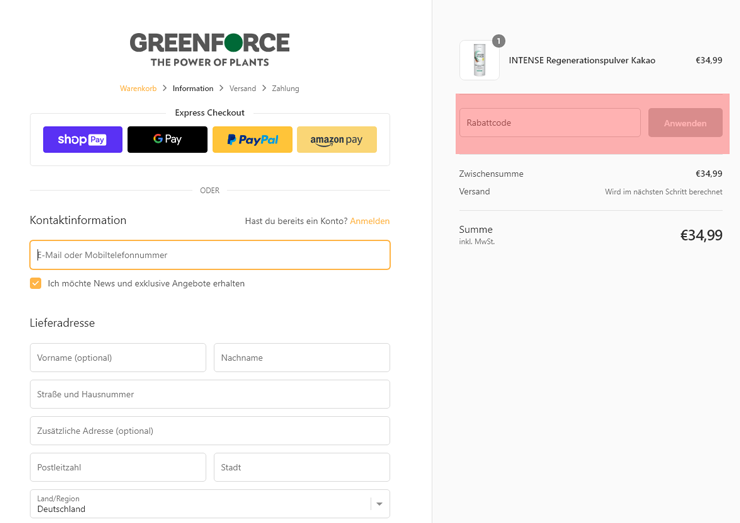The width and height of the screenshot is (740, 523).
Task: Click the Greenforce logo
Action: coord(210,50)
